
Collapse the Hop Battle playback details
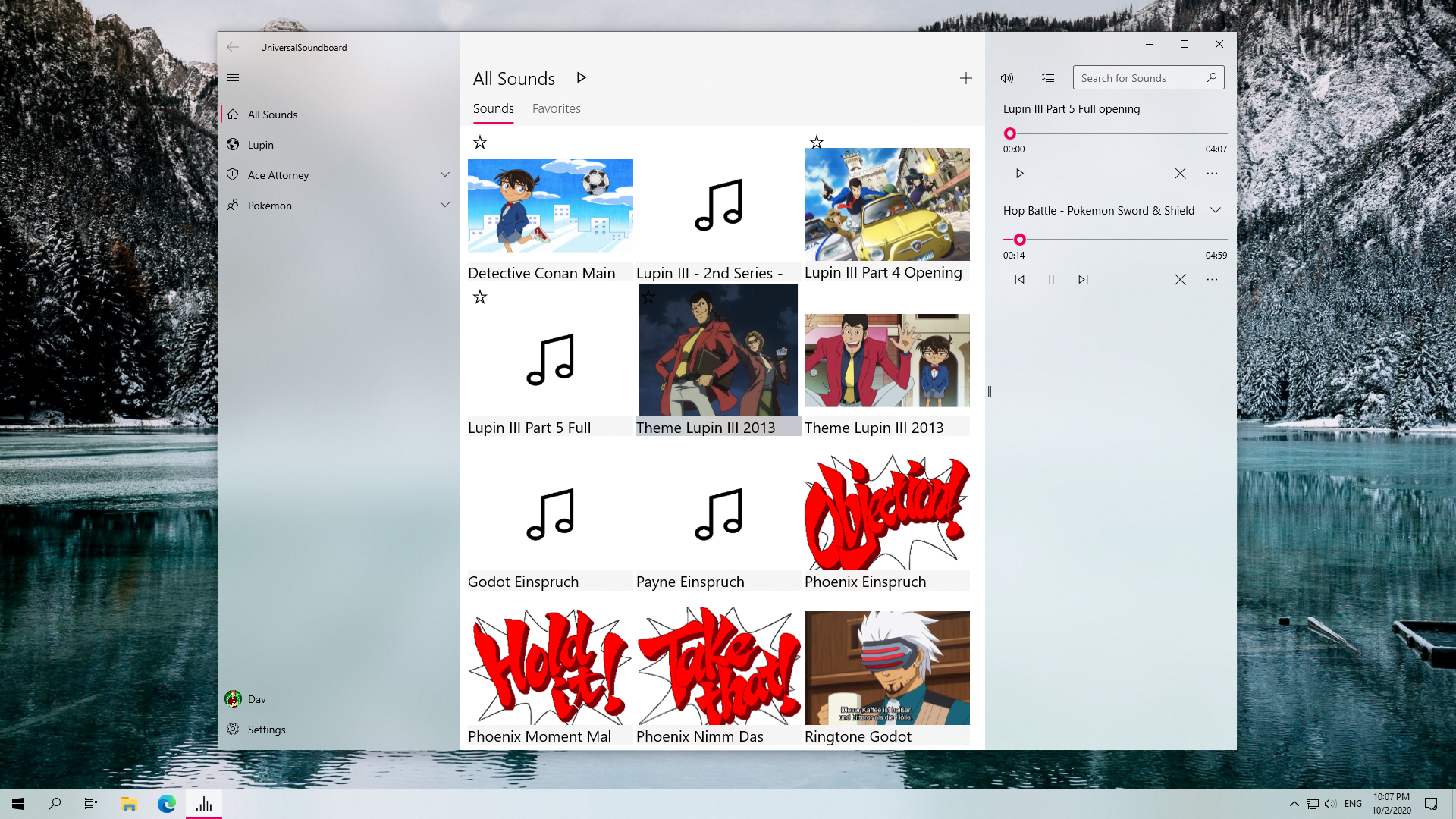coord(1216,210)
